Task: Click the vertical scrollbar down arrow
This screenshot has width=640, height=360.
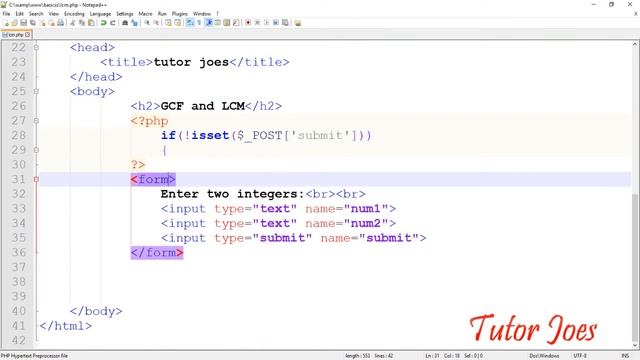Action: coord(636,345)
